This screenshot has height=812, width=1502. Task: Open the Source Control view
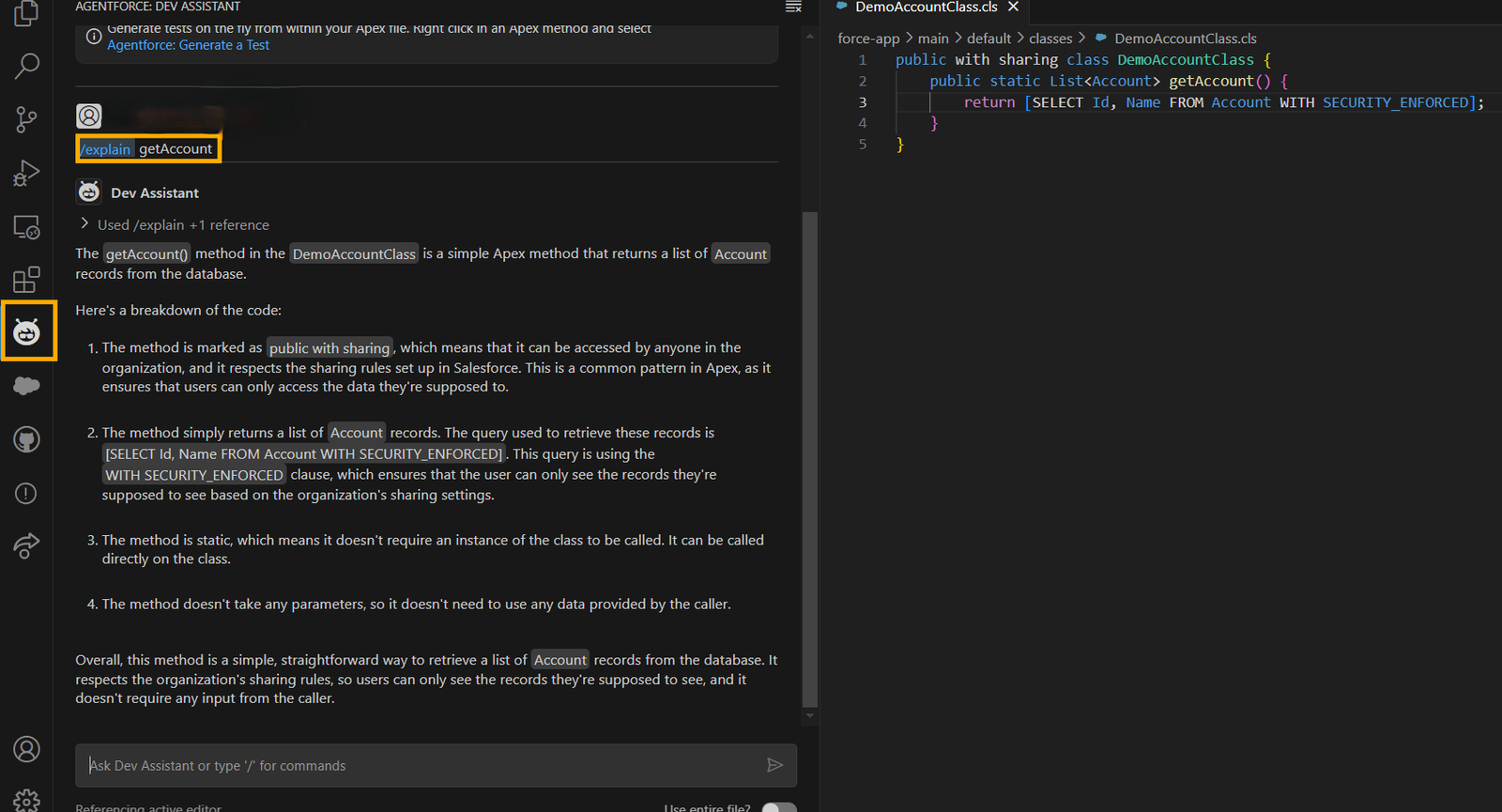(x=26, y=119)
